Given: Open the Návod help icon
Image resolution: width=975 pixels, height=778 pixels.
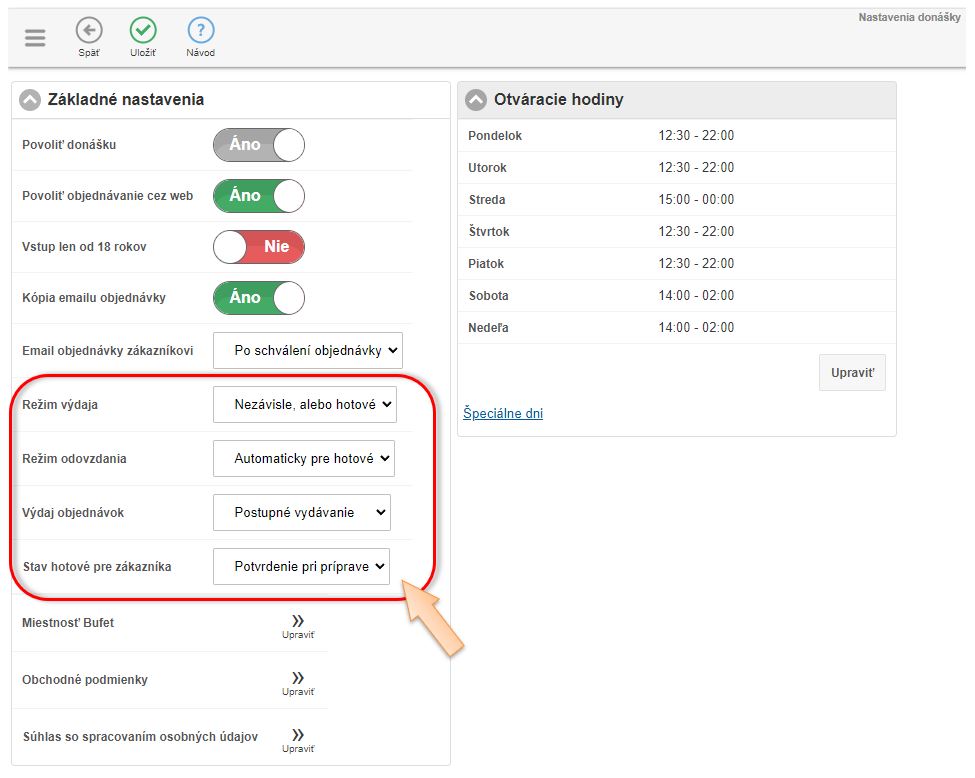Looking at the screenshot, I should tap(201, 31).
